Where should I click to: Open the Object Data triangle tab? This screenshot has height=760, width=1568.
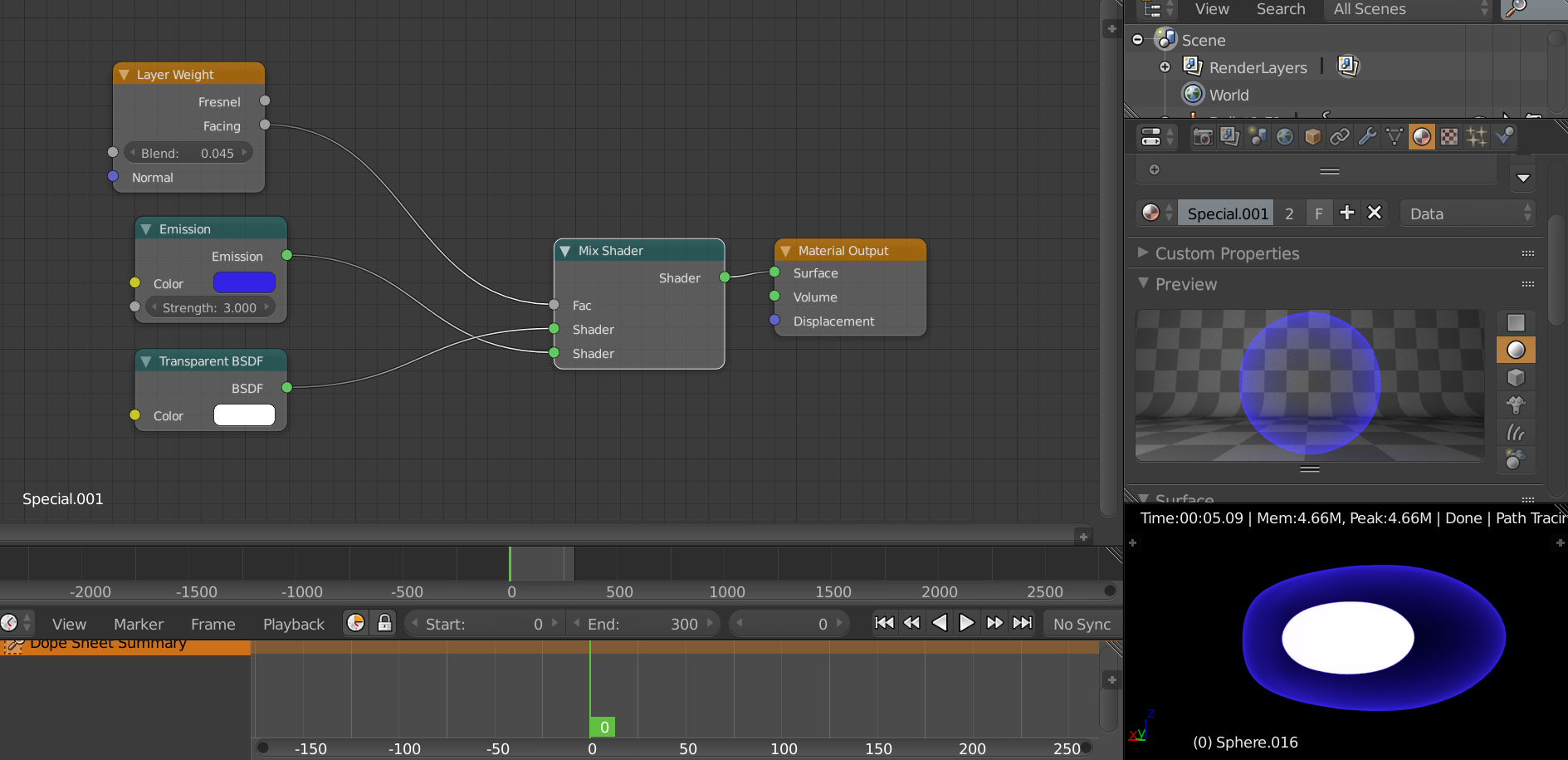pos(1395,137)
